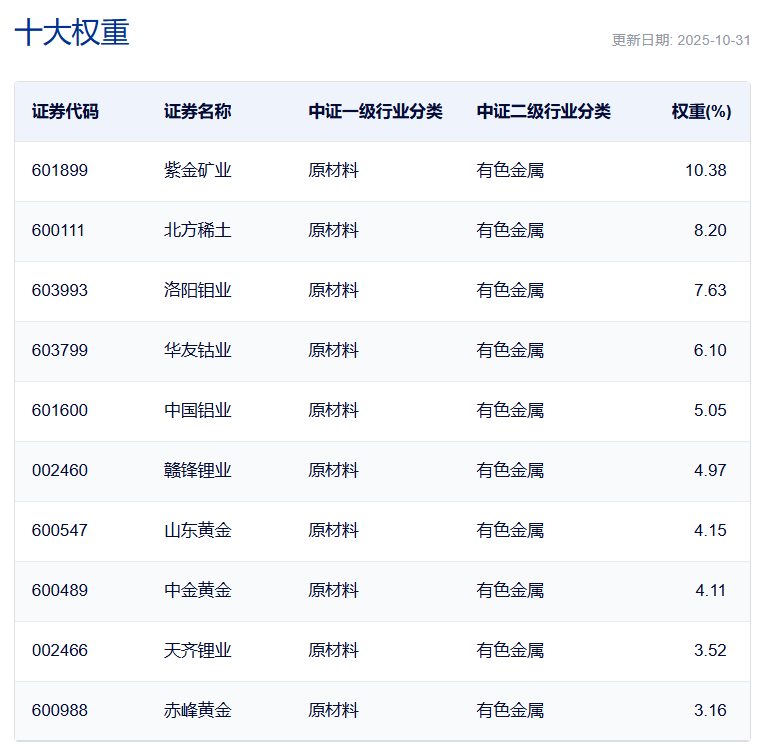The image size is (765, 747).
Task: Click 原材料 in the 北方稀土 row
Action: (333, 230)
